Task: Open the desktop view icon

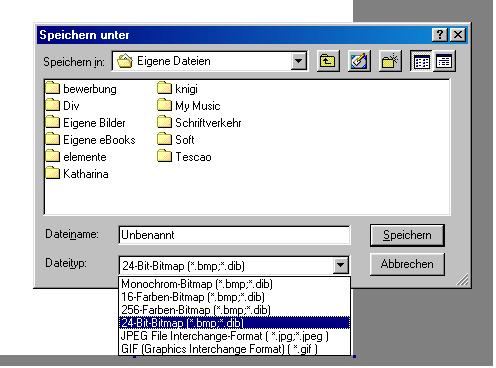Action: click(359, 61)
